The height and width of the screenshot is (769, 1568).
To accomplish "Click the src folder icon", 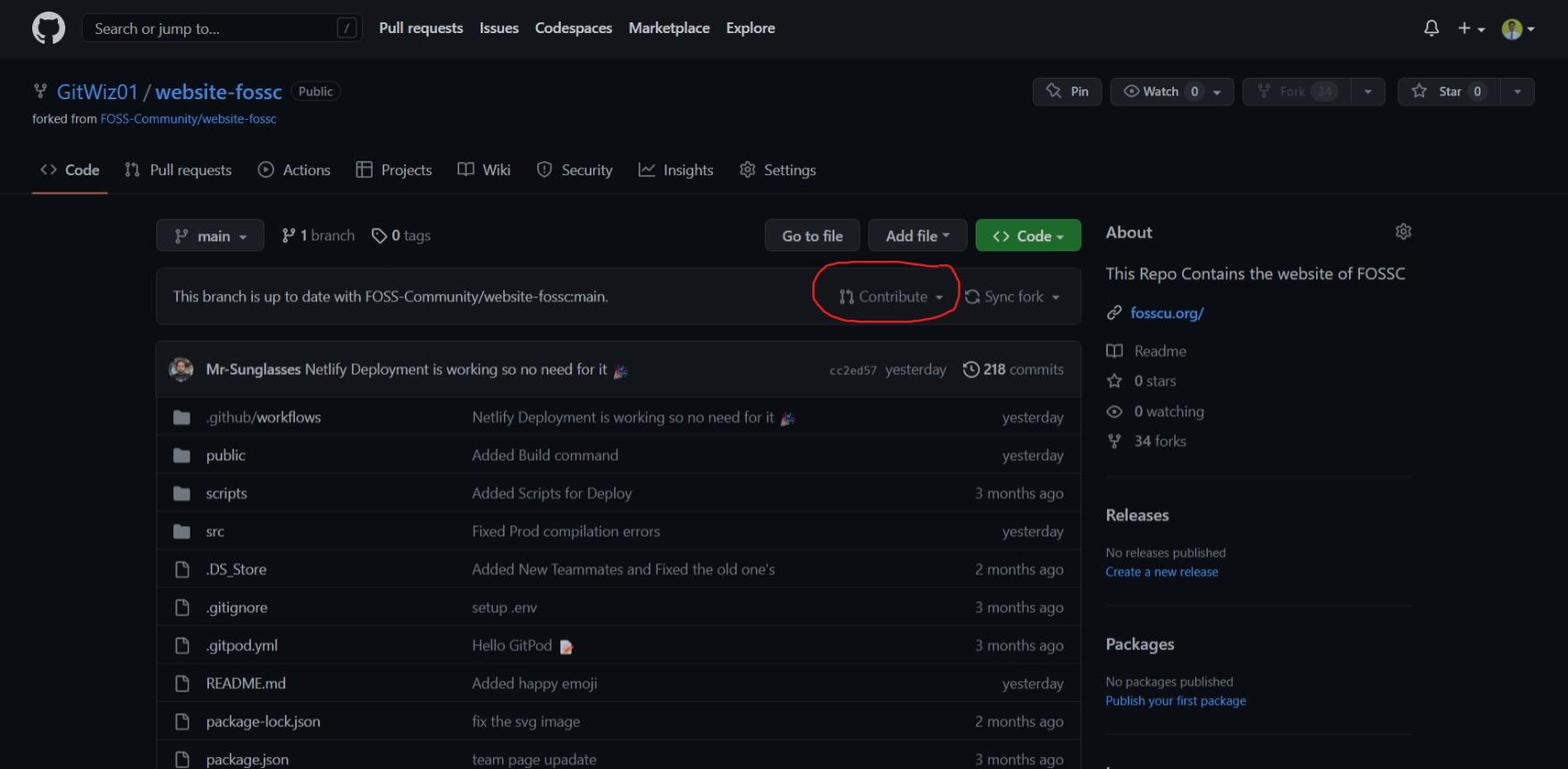I will pos(182,531).
